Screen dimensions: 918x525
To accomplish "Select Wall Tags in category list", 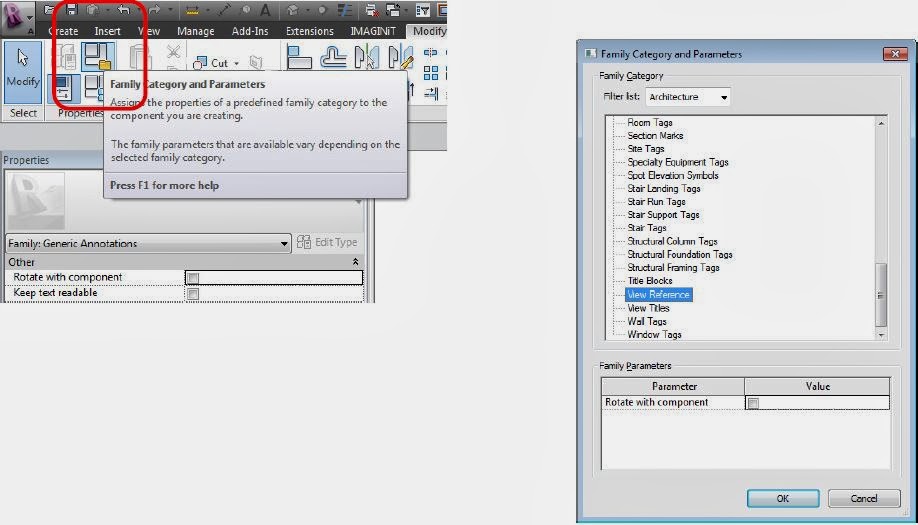I will [x=647, y=321].
